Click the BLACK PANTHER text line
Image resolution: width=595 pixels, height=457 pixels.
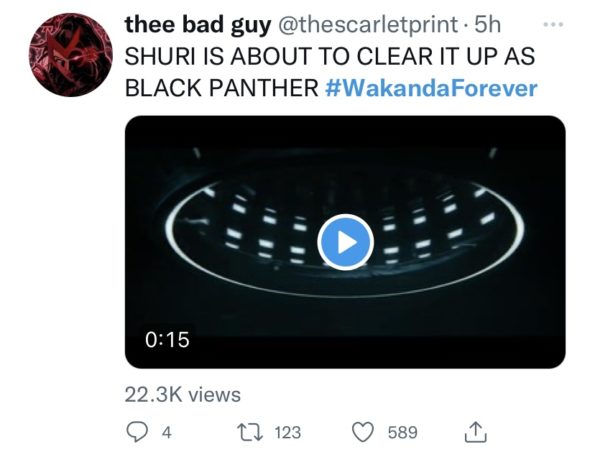[222, 88]
